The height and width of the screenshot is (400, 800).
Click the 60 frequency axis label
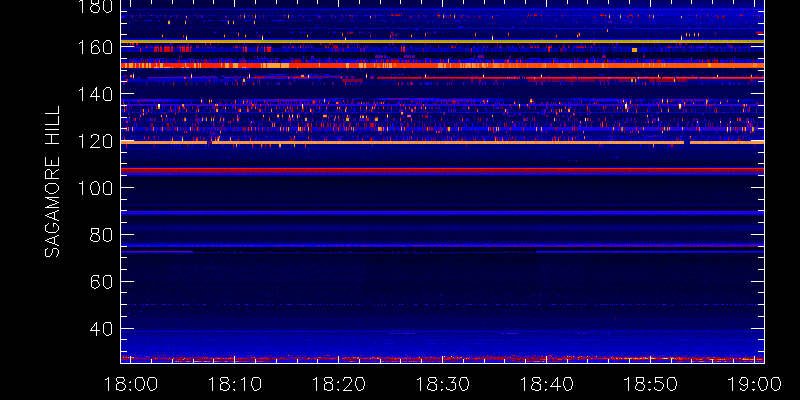tap(102, 282)
